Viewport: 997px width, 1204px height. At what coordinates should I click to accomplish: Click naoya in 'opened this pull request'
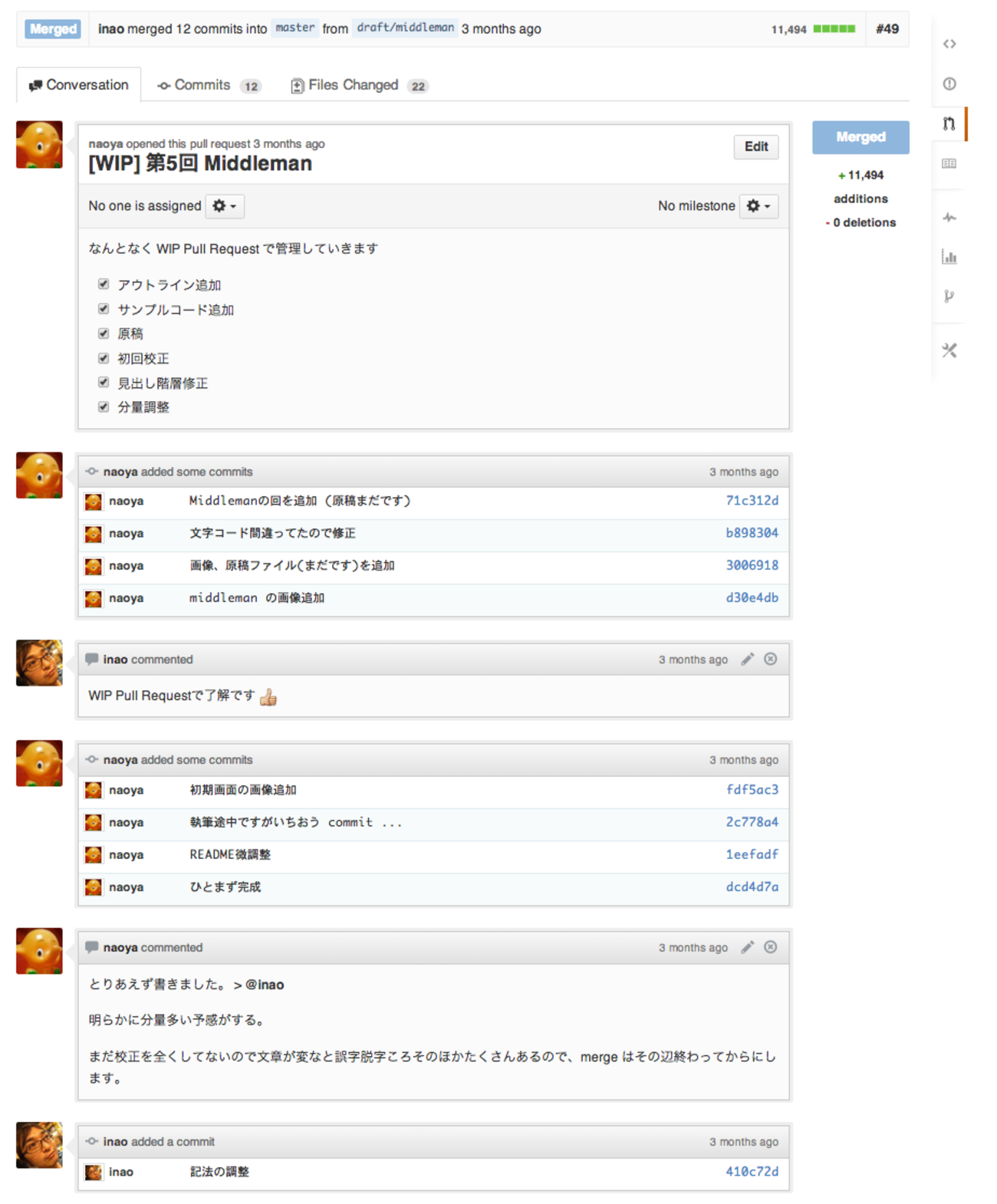coord(106,143)
